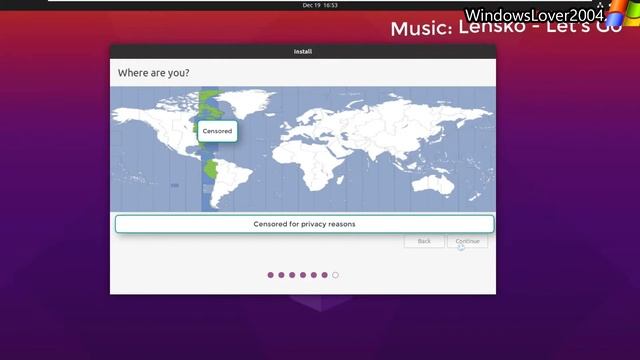This screenshot has width=640, height=360.
Task: Open the clock showing Dec 19 16:53
Action: click(320, 5)
